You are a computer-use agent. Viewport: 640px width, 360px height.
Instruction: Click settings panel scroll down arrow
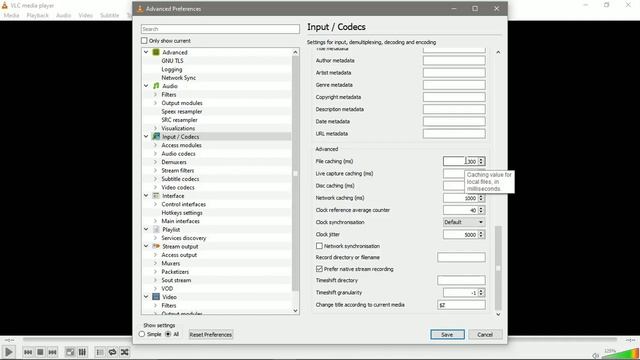click(x=498, y=314)
